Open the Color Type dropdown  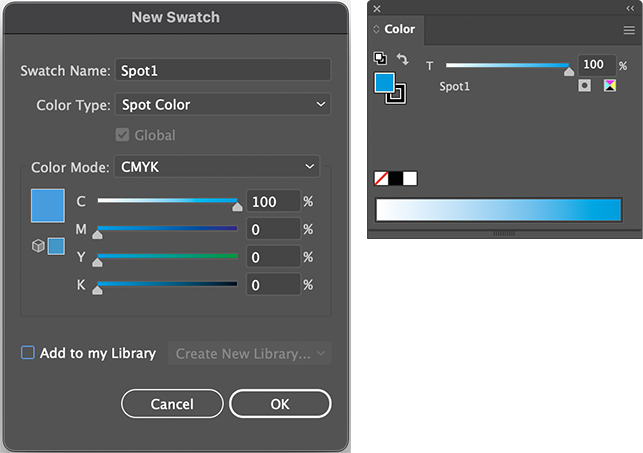click(x=223, y=104)
